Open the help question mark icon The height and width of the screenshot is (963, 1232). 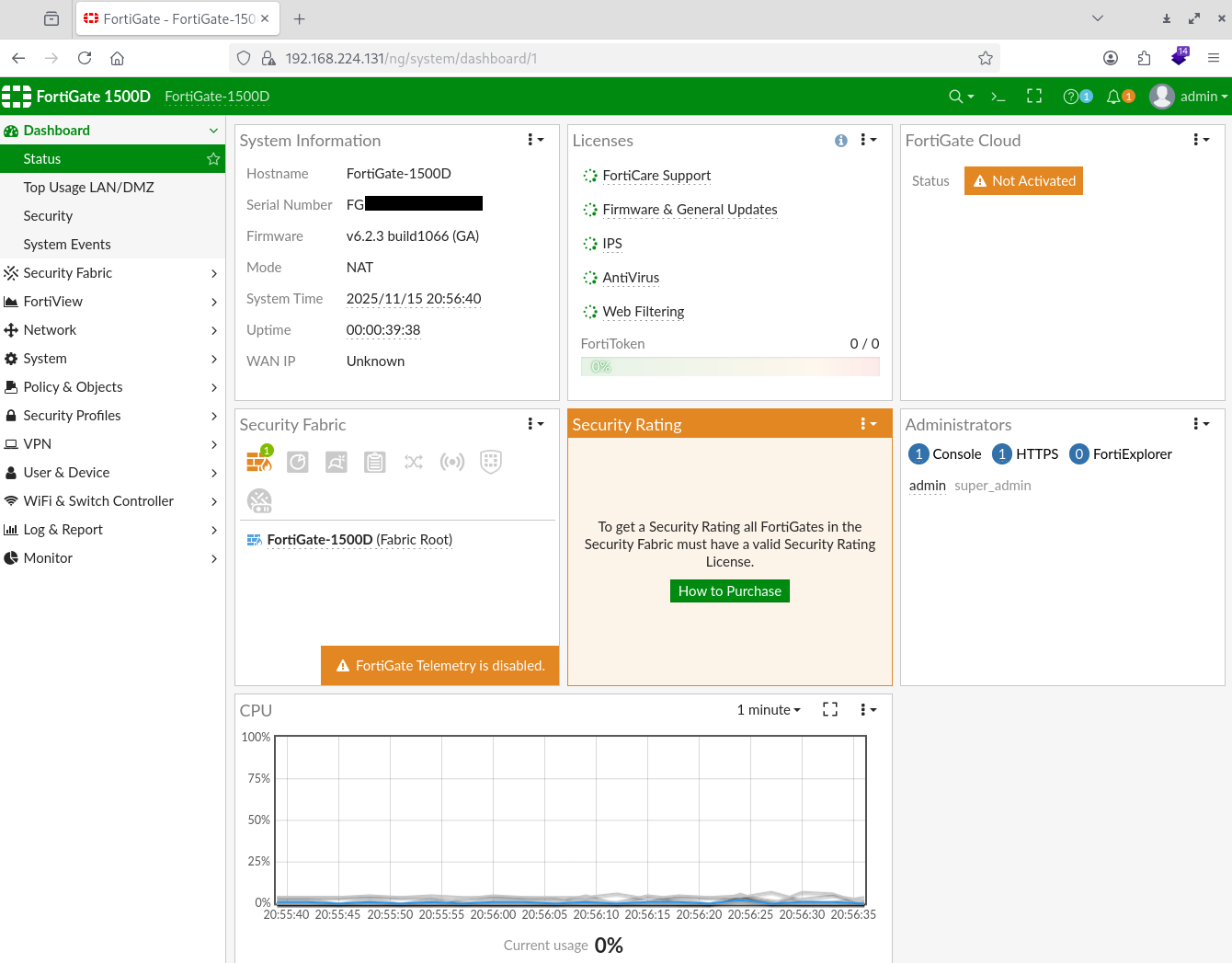point(1071,97)
